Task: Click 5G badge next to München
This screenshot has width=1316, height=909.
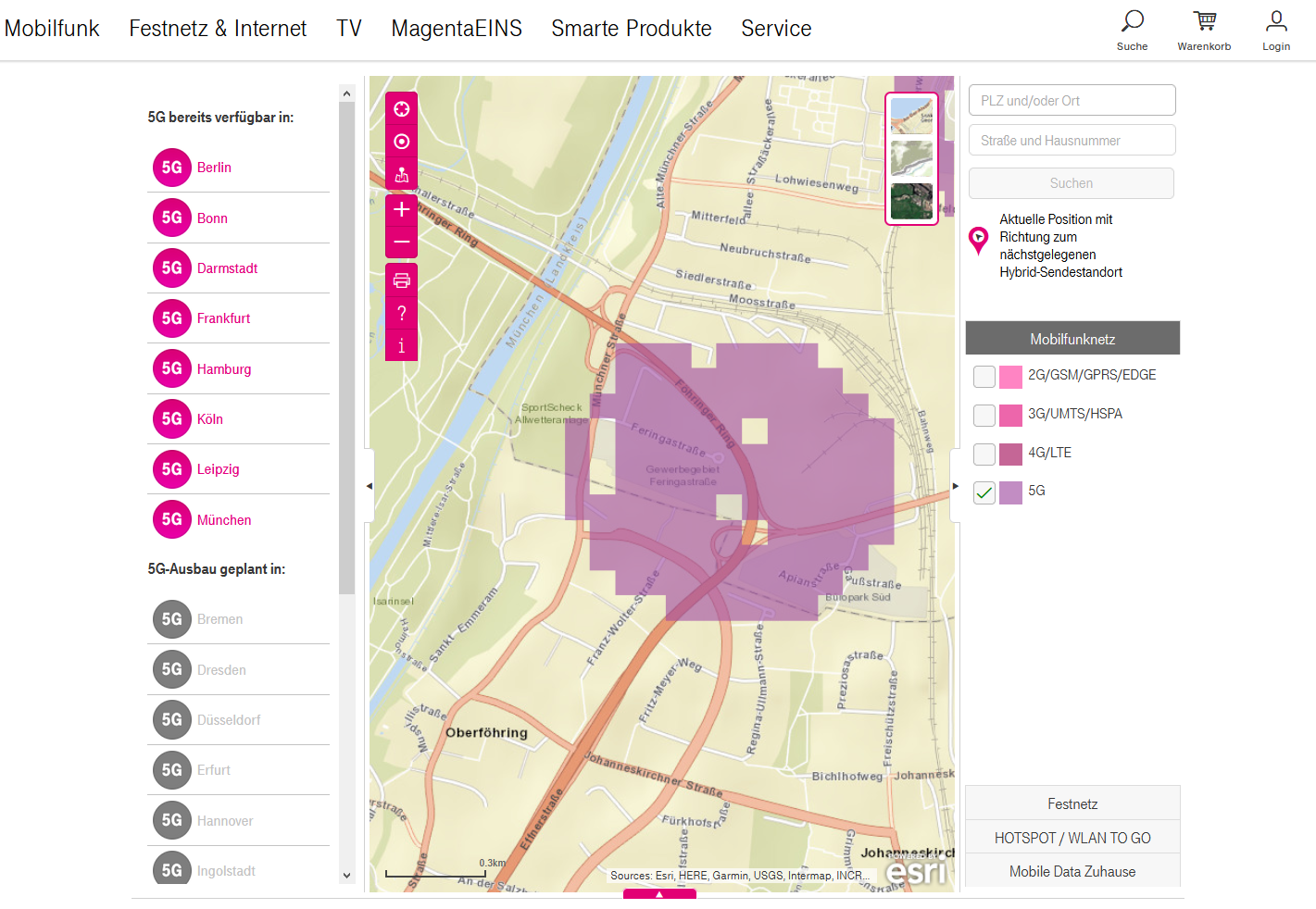Action: 172,519
